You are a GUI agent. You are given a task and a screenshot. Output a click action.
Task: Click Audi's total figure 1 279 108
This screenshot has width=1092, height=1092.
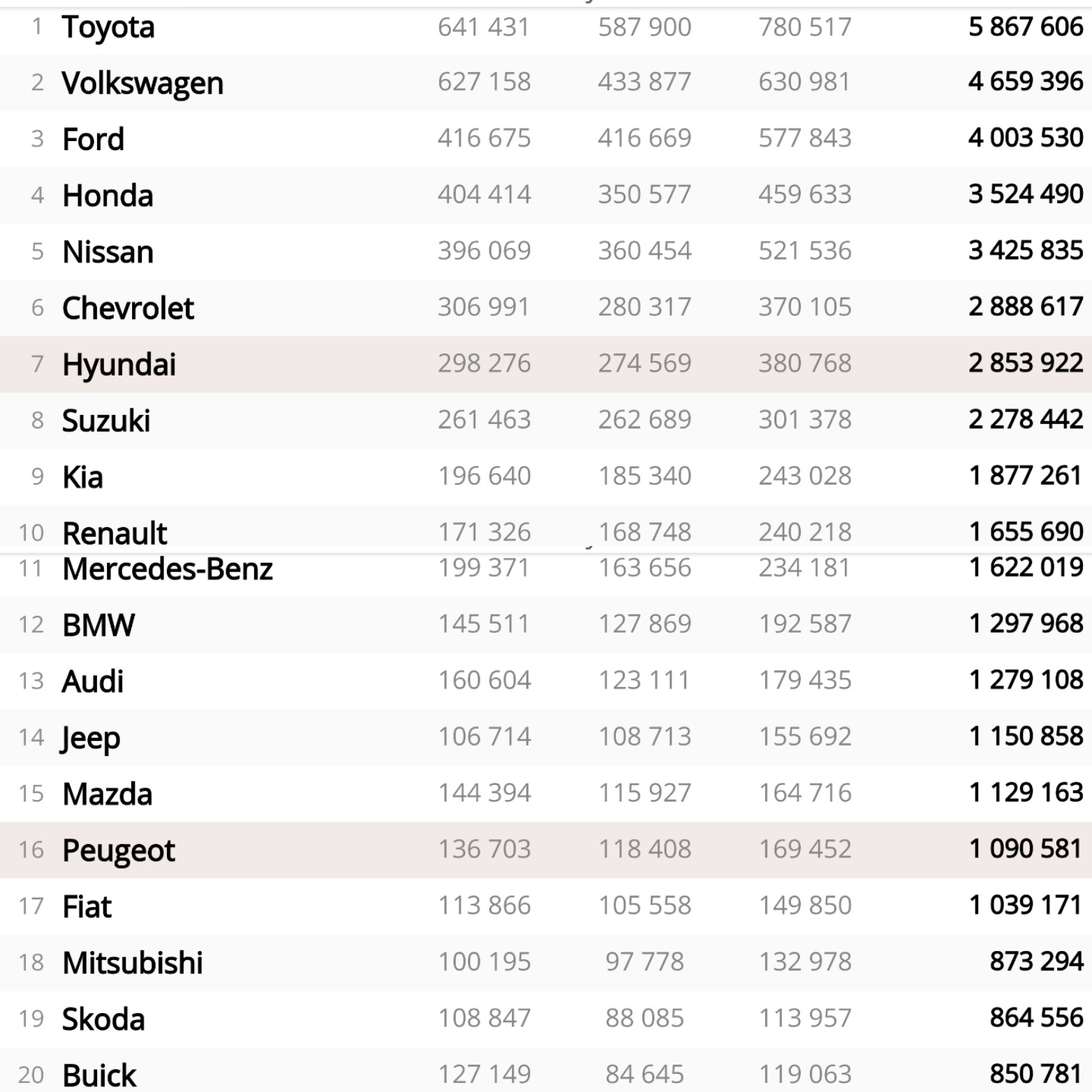(1026, 680)
